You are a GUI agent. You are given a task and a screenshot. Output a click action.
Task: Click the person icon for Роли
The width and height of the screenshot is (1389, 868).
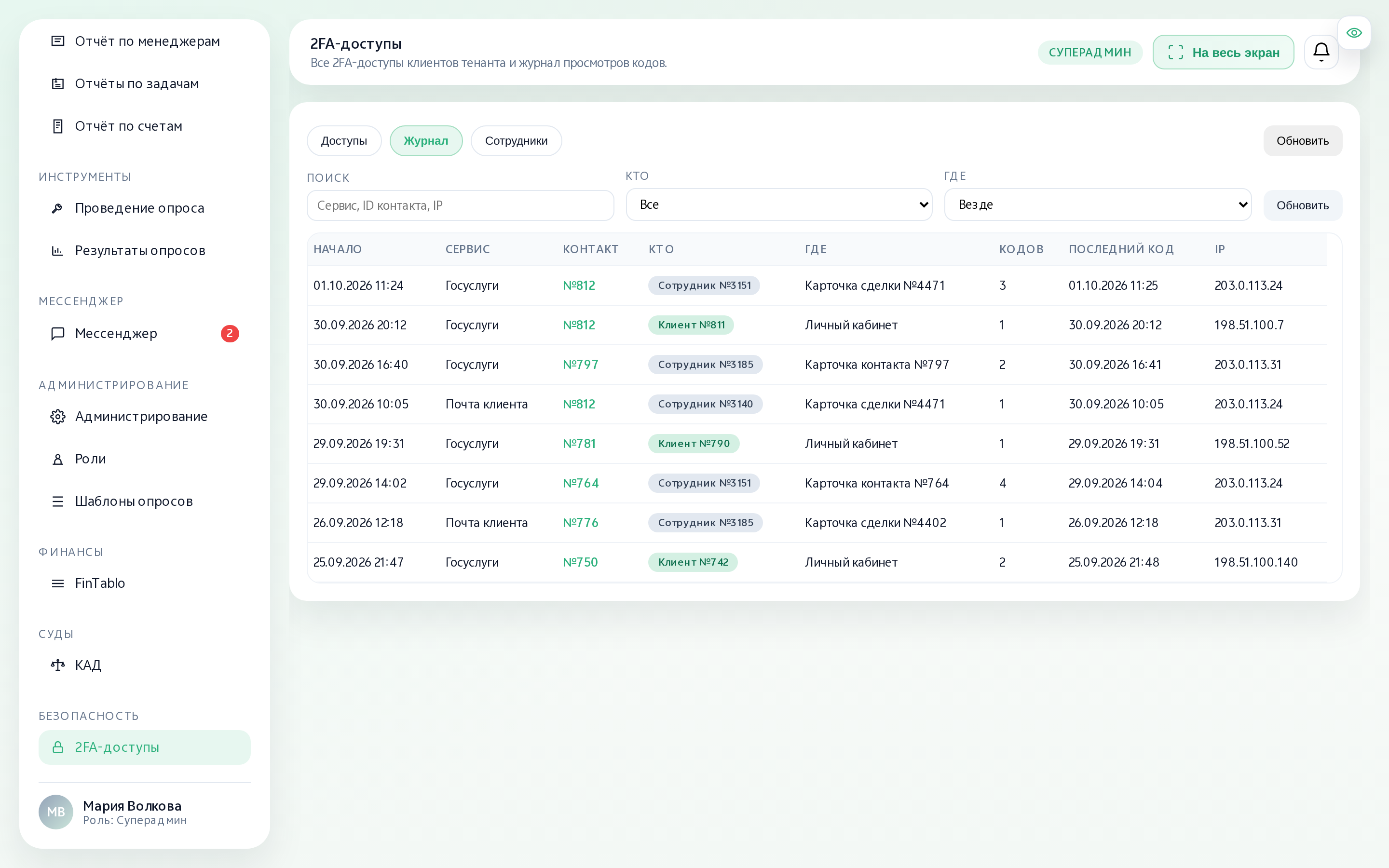point(57,459)
